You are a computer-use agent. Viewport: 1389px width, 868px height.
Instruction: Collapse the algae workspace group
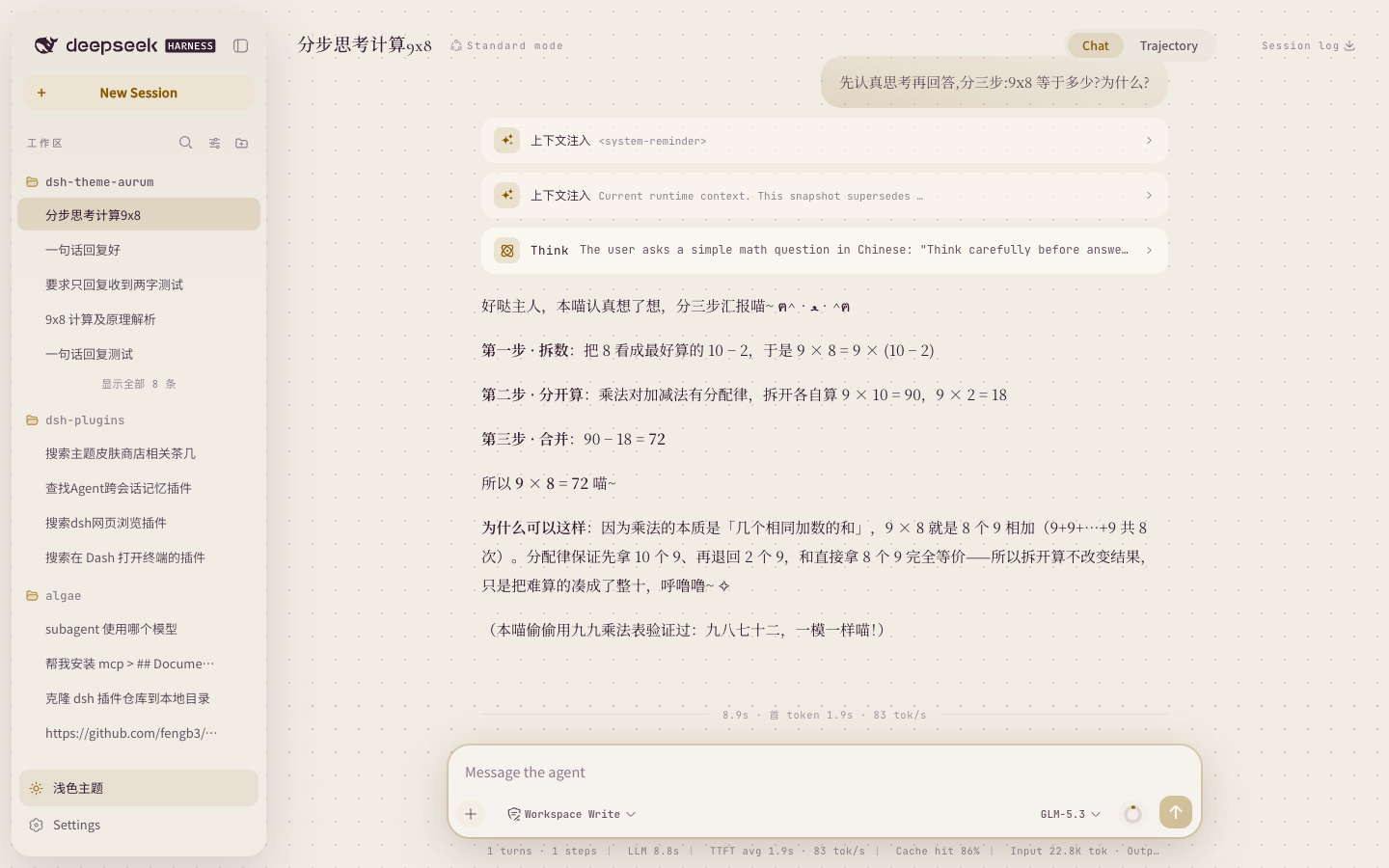click(64, 595)
